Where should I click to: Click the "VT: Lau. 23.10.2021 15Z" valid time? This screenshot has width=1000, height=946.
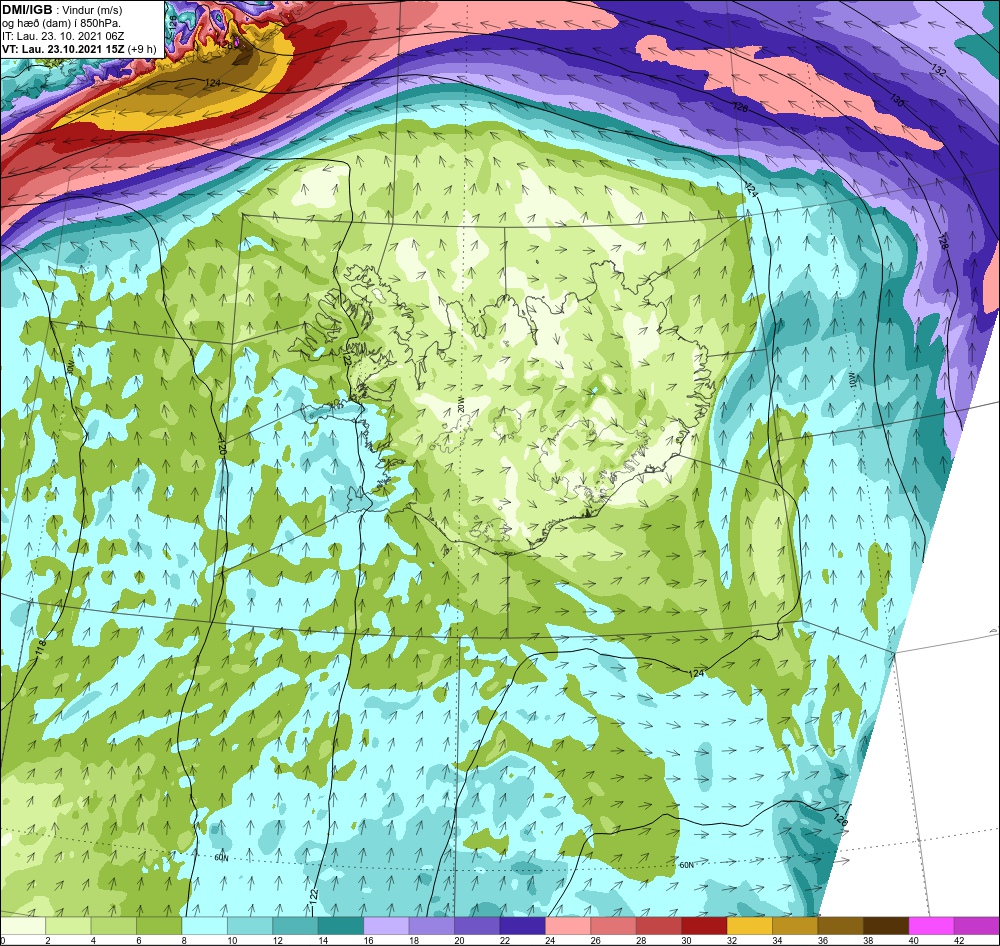[x=63, y=49]
